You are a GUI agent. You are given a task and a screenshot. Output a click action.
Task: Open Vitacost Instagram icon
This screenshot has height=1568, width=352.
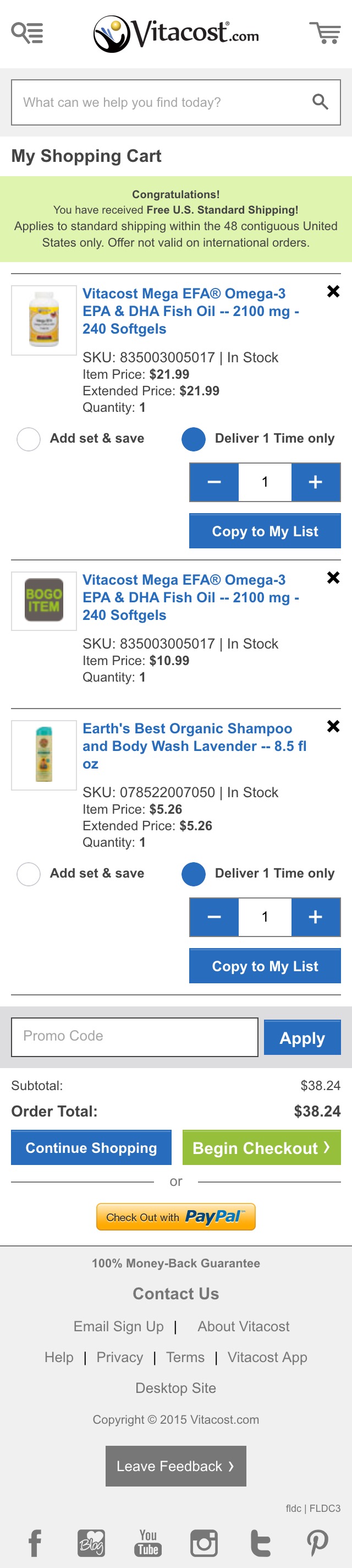click(x=204, y=1543)
